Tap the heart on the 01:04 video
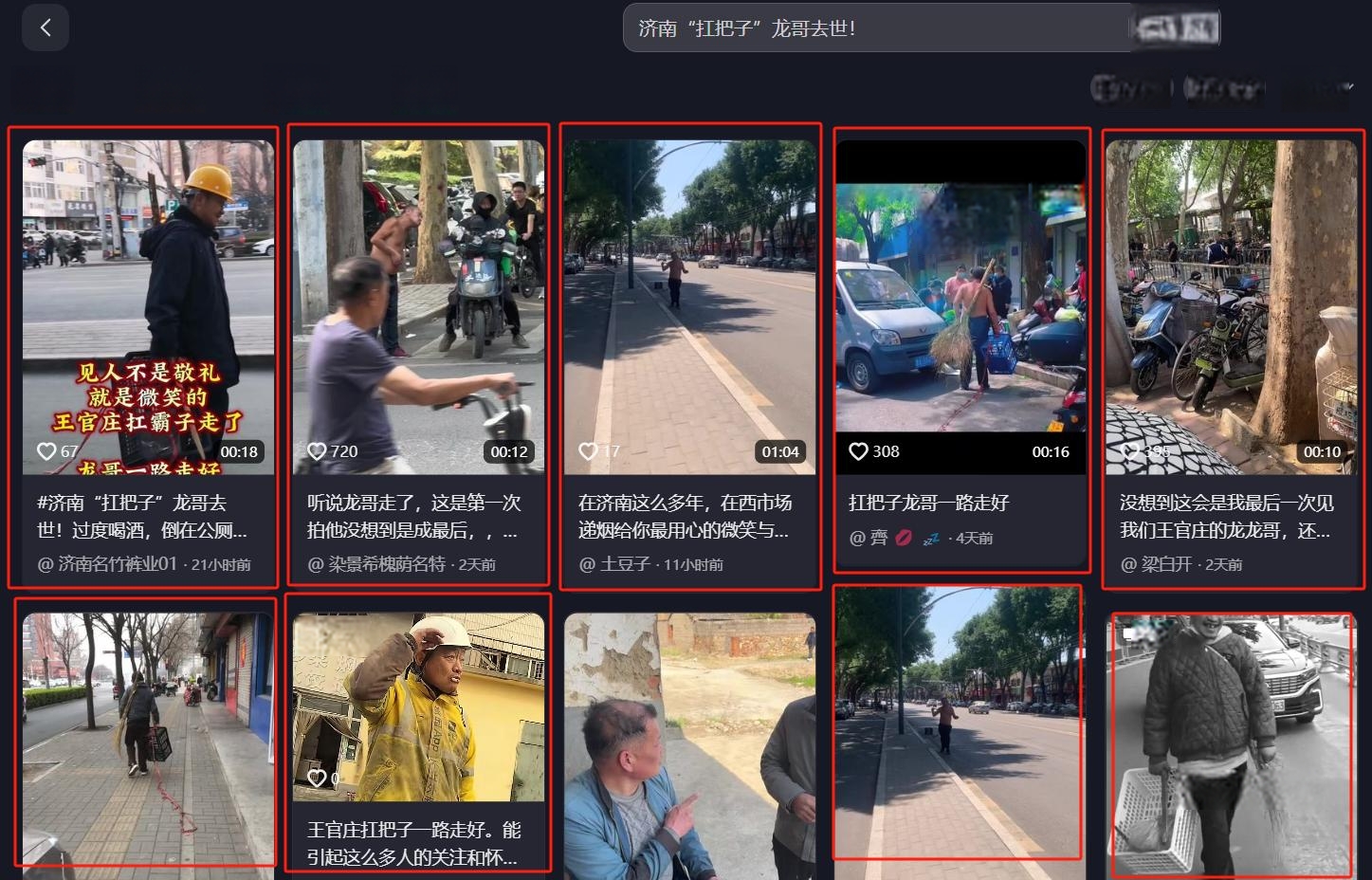 [588, 451]
